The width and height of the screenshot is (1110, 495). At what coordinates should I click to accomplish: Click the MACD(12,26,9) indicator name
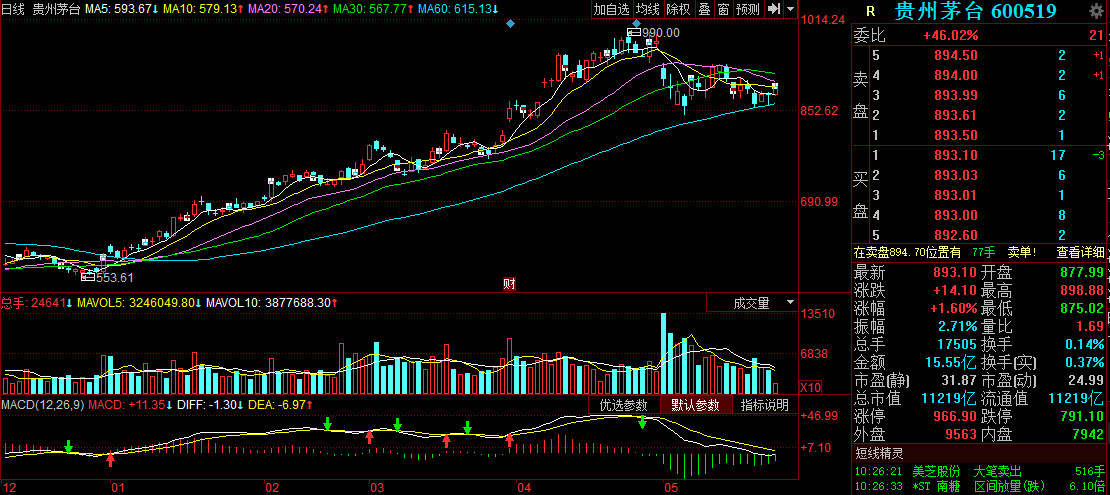point(42,404)
